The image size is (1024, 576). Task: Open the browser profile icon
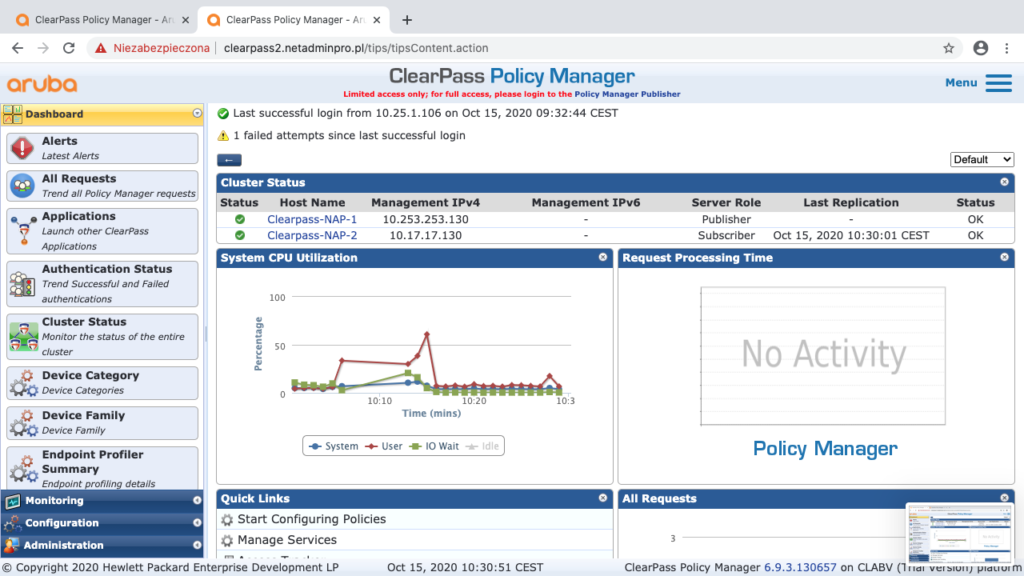click(980, 48)
